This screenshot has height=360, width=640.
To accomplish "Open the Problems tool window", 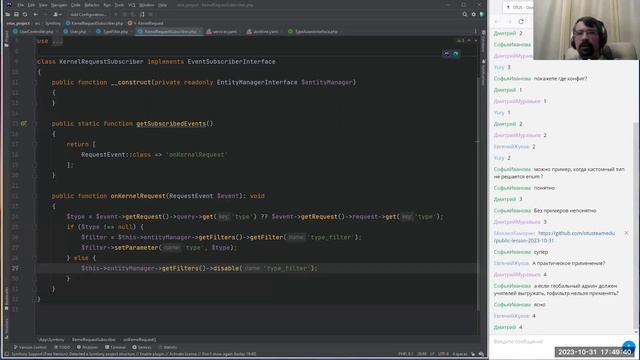I will pos(87,347).
